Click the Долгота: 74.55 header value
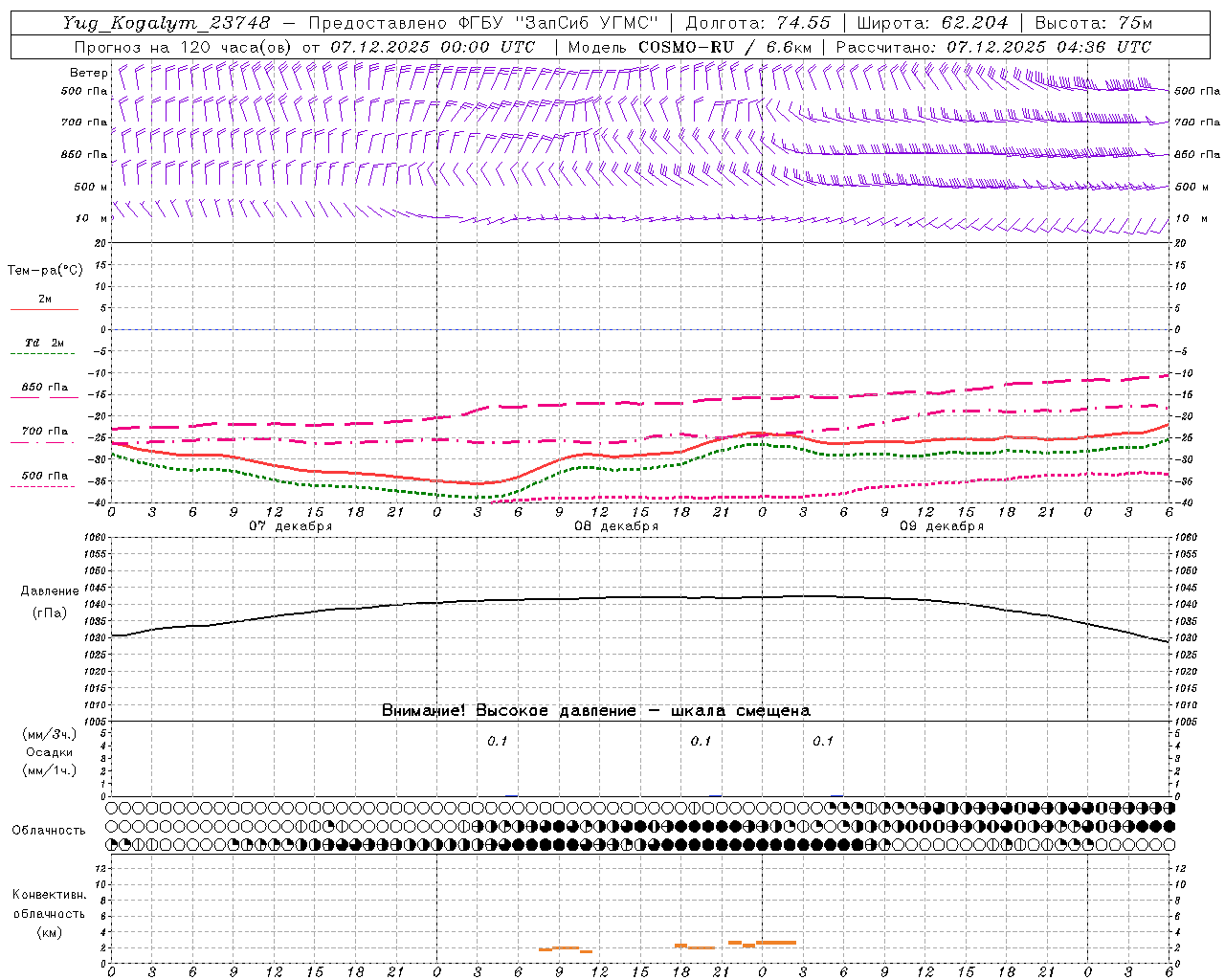Screen dimensions: 1225x980 (x=758, y=23)
